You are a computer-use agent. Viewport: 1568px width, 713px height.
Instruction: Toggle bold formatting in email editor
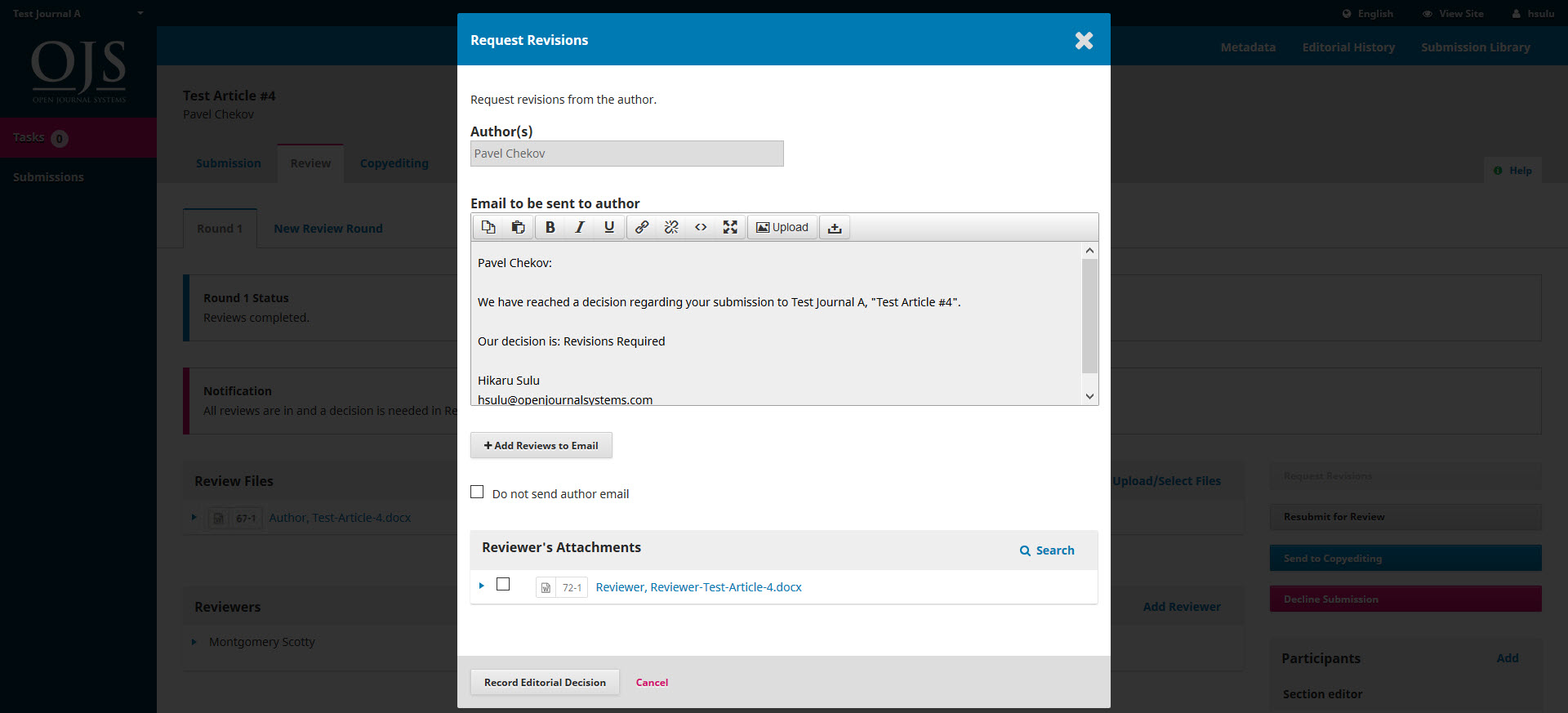coord(550,227)
